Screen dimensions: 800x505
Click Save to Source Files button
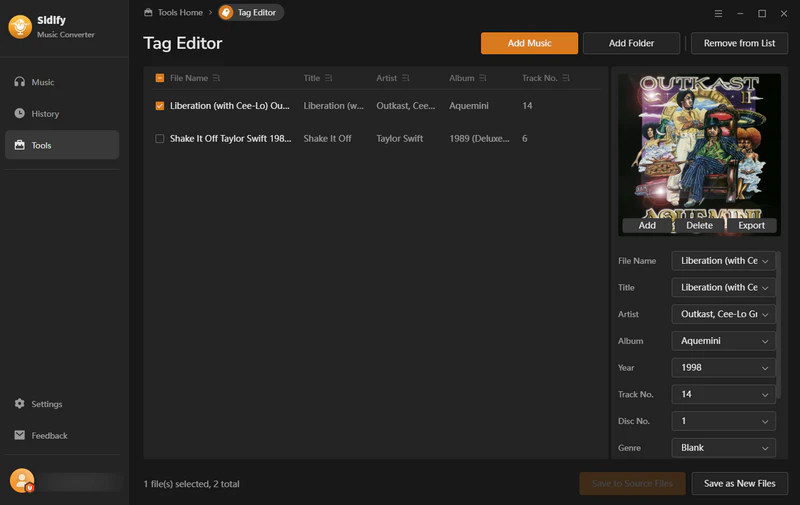coord(632,483)
